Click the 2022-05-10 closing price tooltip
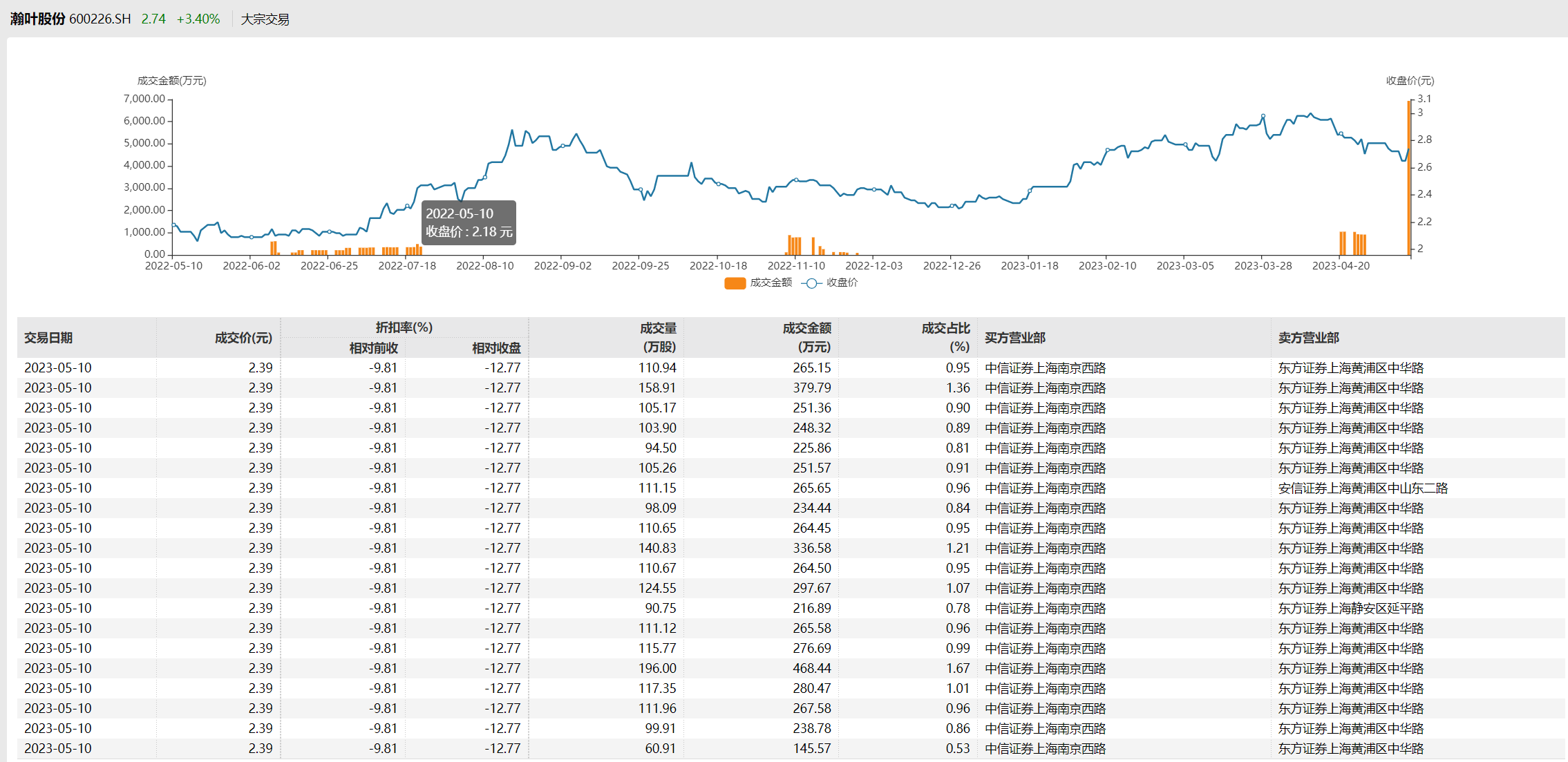The width and height of the screenshot is (1568, 762). [469, 222]
